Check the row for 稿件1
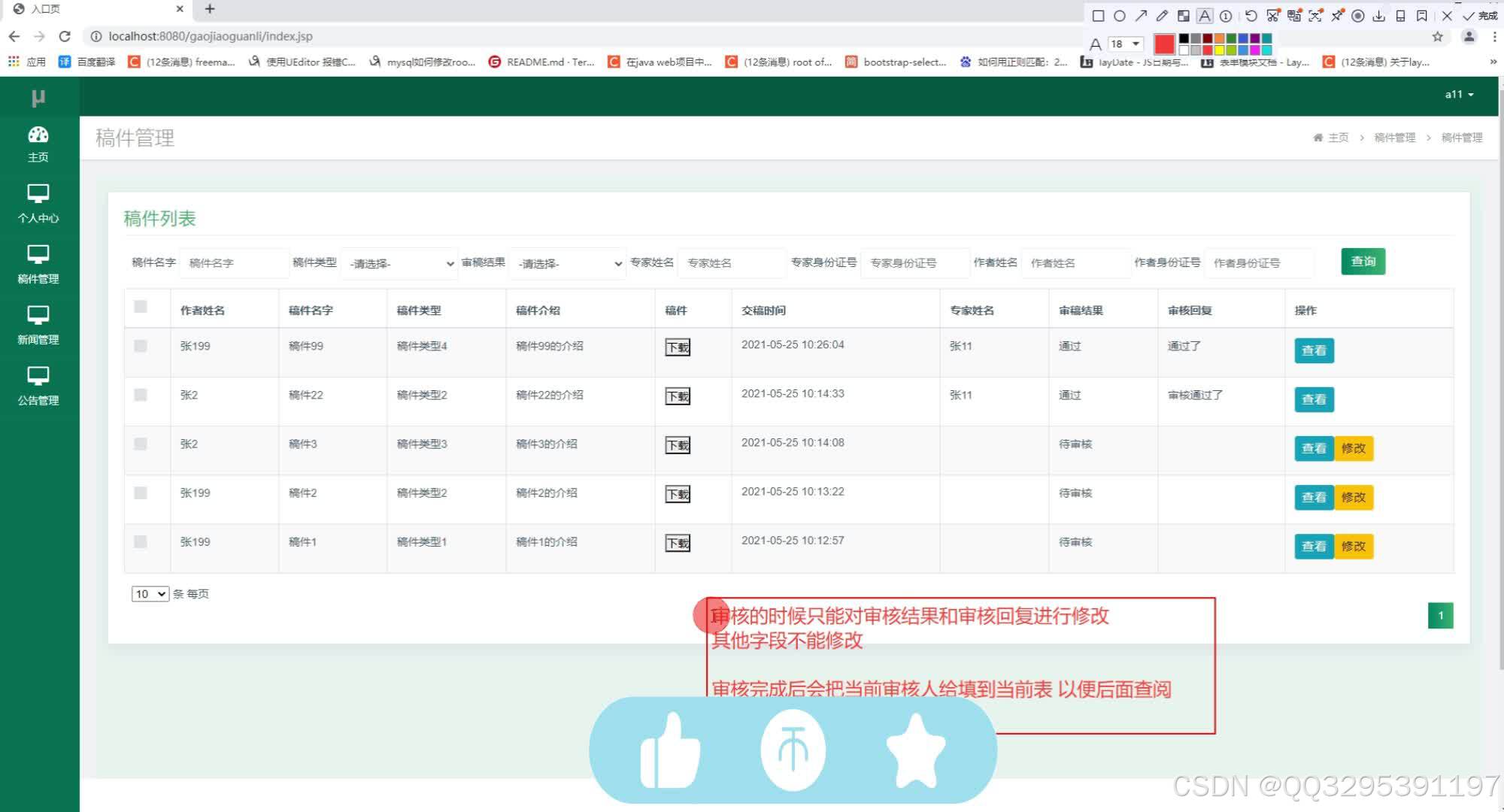Image resolution: width=1504 pixels, height=812 pixels. 141,541
